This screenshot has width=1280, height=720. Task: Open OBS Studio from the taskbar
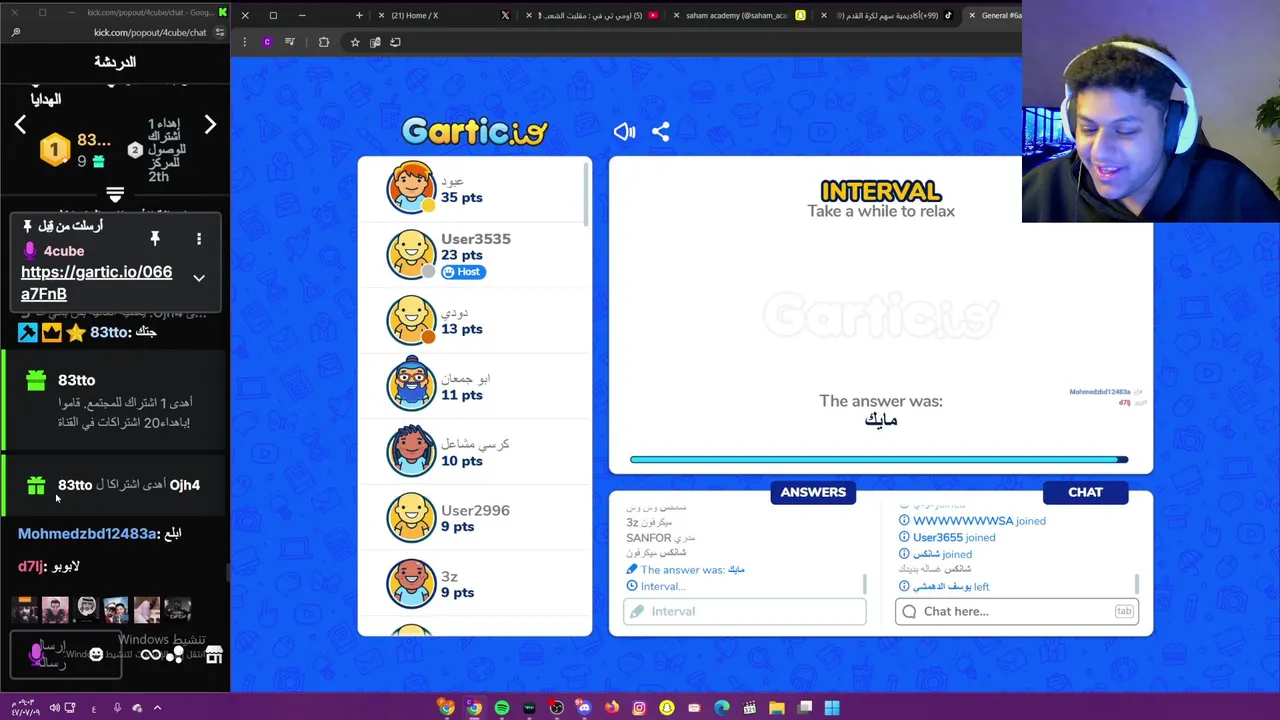[556, 708]
